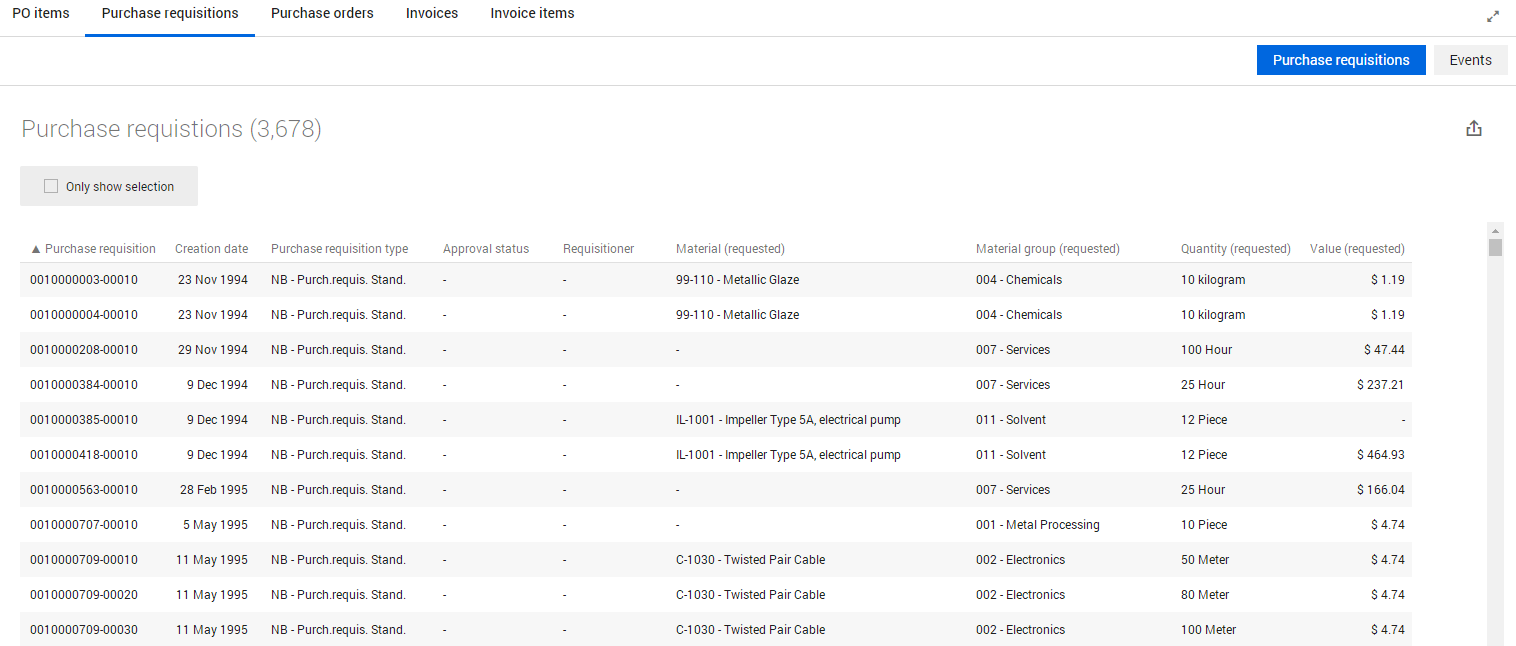Click the ascending sort arrow on Purchase requisition
Viewport: 1516px width, 646px height.
tap(36, 249)
